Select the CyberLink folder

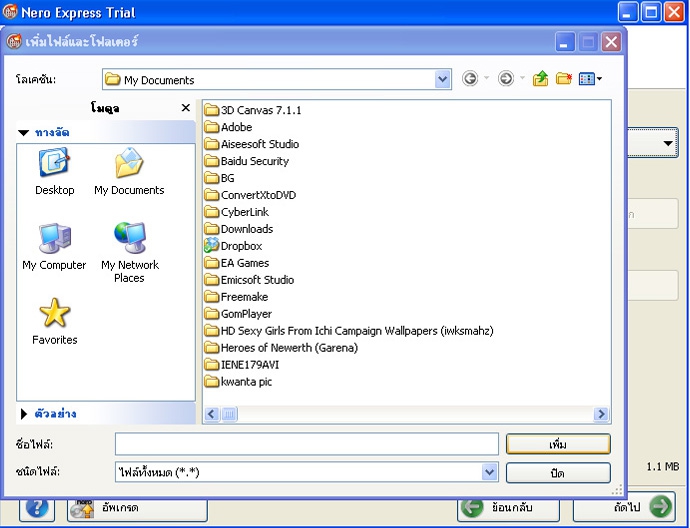point(237,212)
